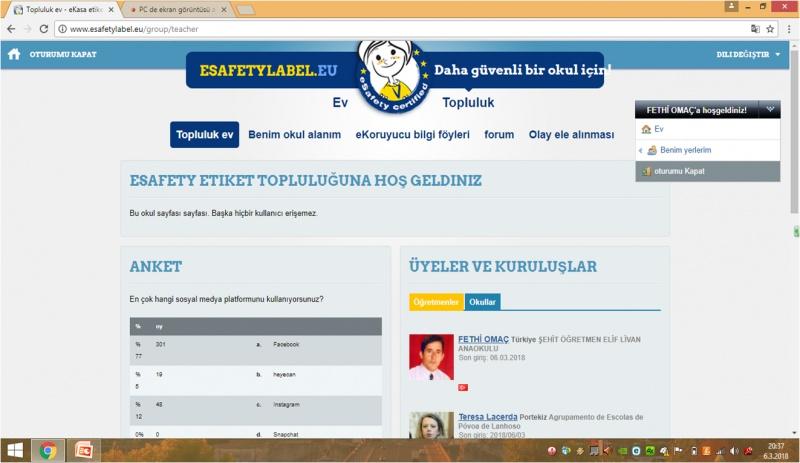Click the Teresa Lacerda member link
The width and height of the screenshot is (800, 463).
pos(490,417)
